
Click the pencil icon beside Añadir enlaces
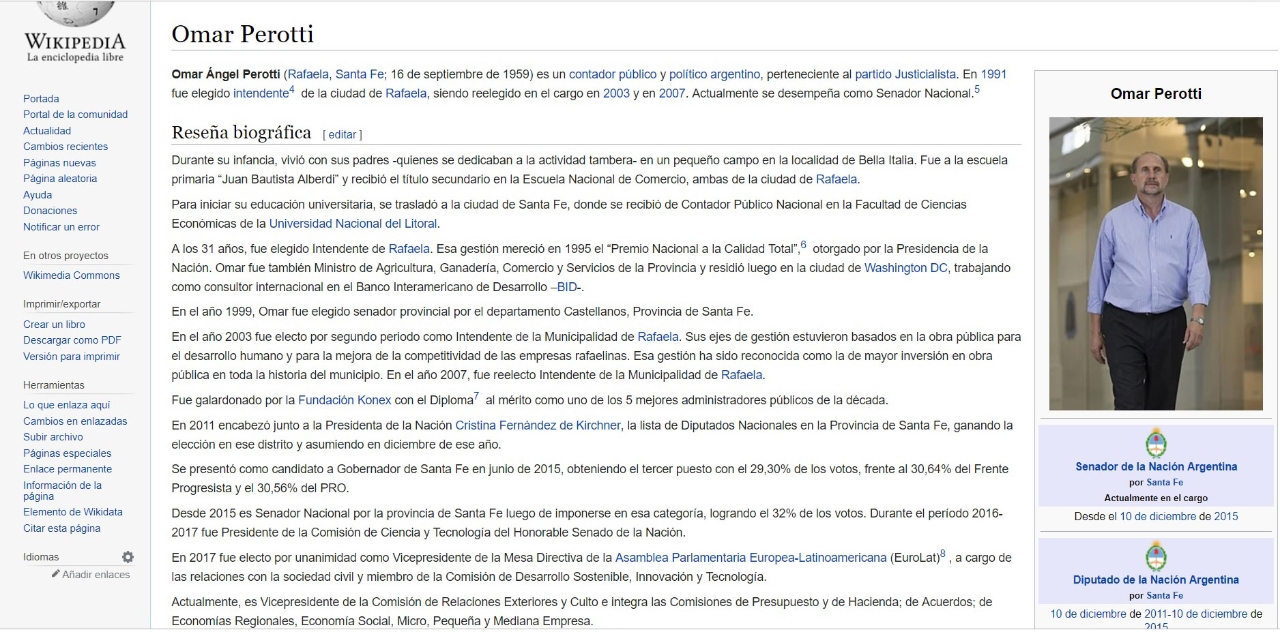(56, 574)
